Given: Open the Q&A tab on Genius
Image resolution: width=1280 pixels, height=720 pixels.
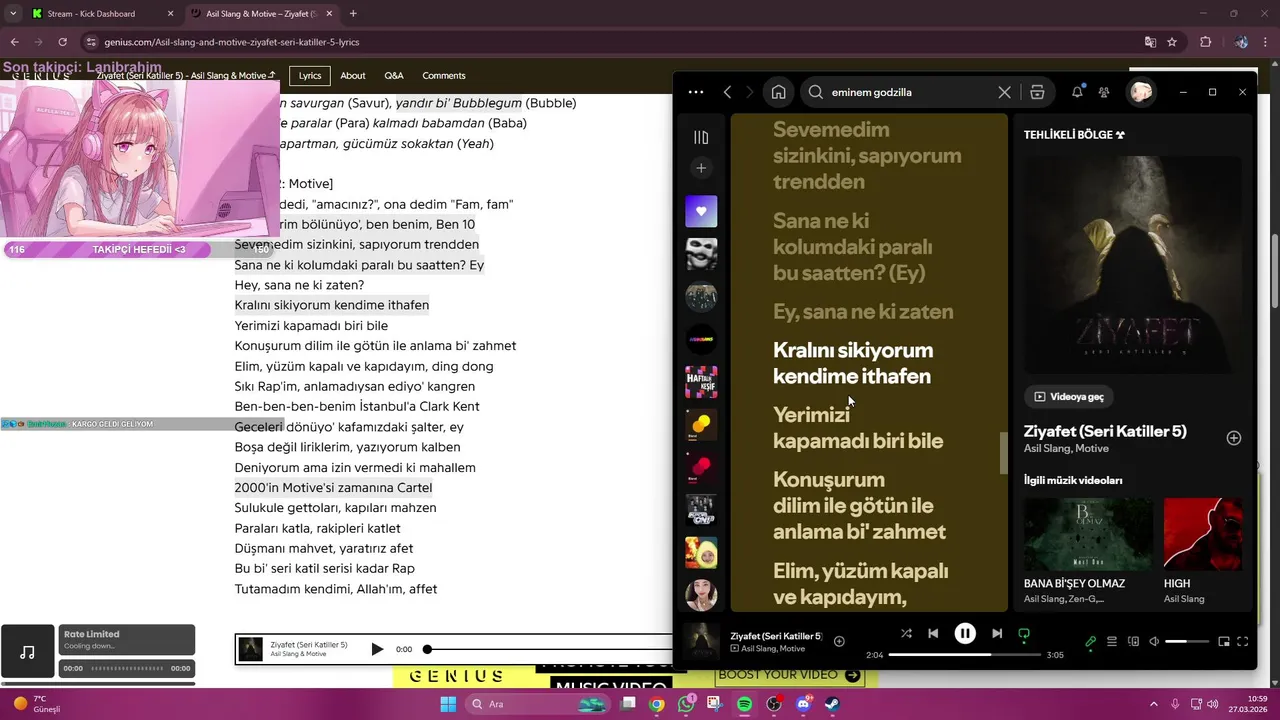Looking at the screenshot, I should pyautogui.click(x=394, y=76).
